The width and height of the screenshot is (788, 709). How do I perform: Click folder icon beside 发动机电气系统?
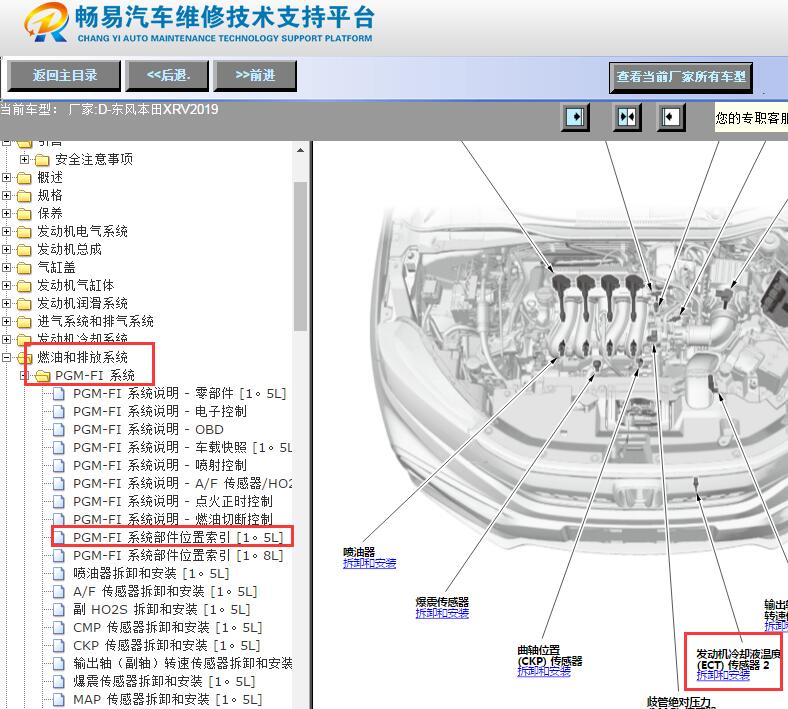pyautogui.click(x=24, y=232)
